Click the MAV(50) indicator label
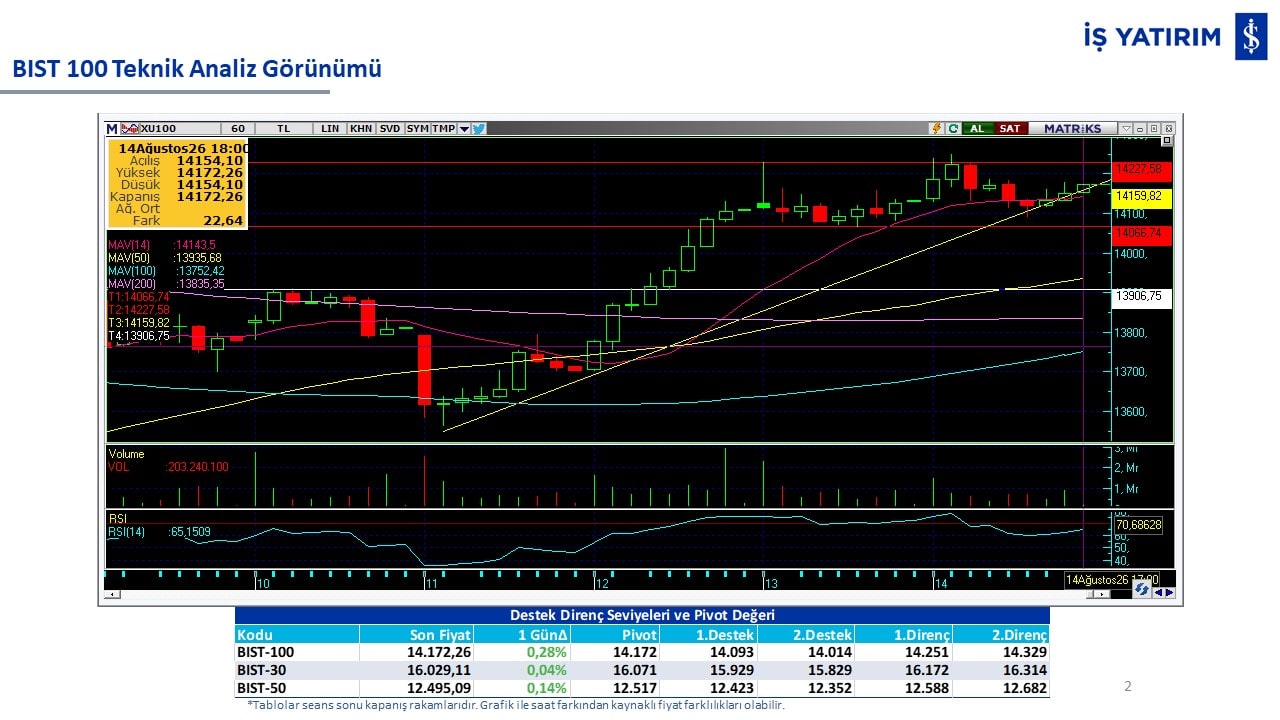 tap(165, 257)
